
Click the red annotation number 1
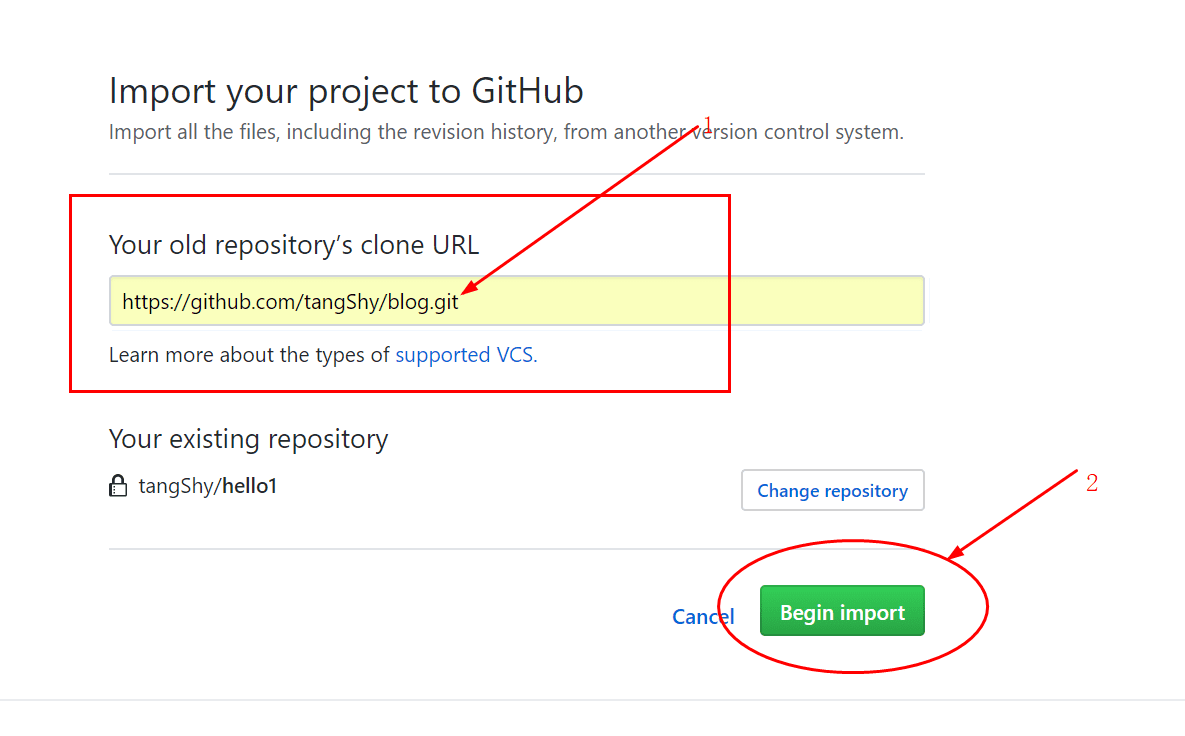point(708,124)
